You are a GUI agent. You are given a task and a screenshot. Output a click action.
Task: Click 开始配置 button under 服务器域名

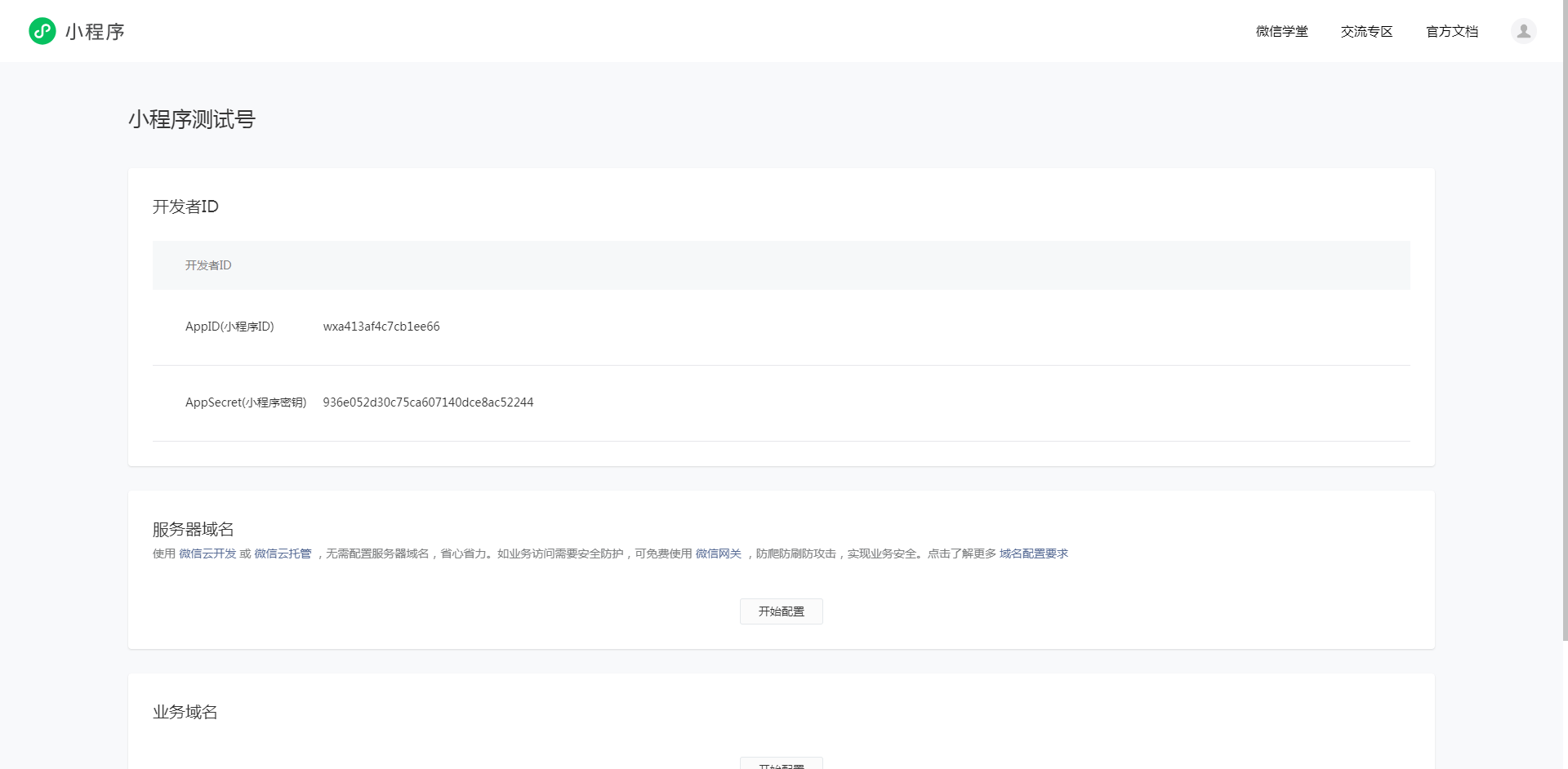(781, 611)
